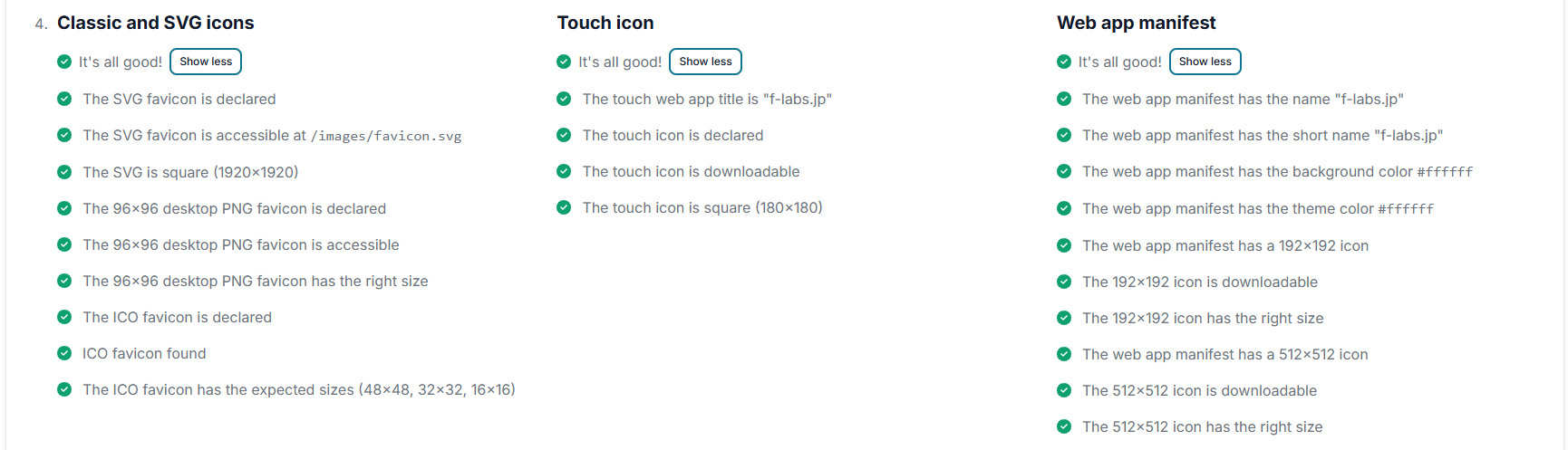Click checkmark beside "The 512×512 icon has the right size"
Image resolution: width=1568 pixels, height=450 pixels.
click(x=1064, y=426)
